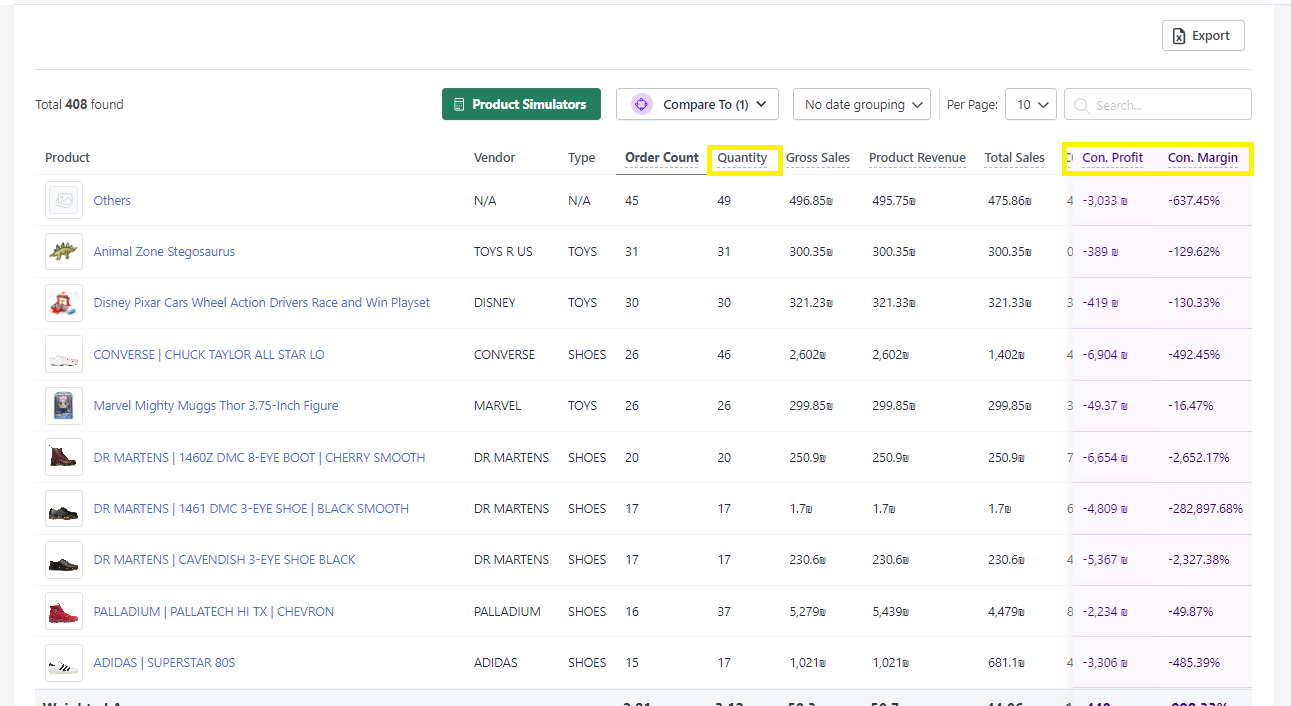Click the Product column header

click(x=67, y=157)
